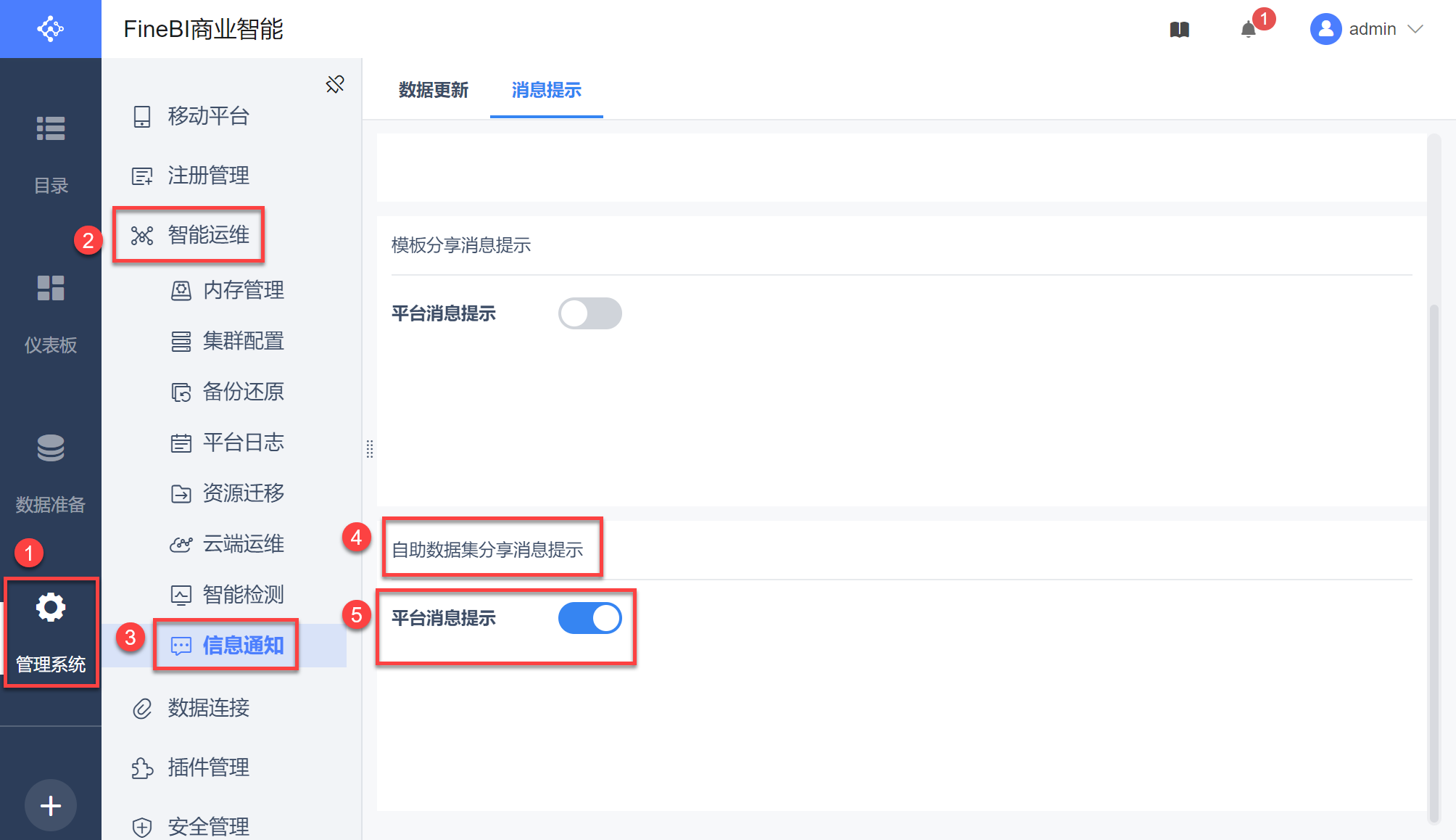
Task: Click the FineBI logo icon
Action: tap(50, 29)
